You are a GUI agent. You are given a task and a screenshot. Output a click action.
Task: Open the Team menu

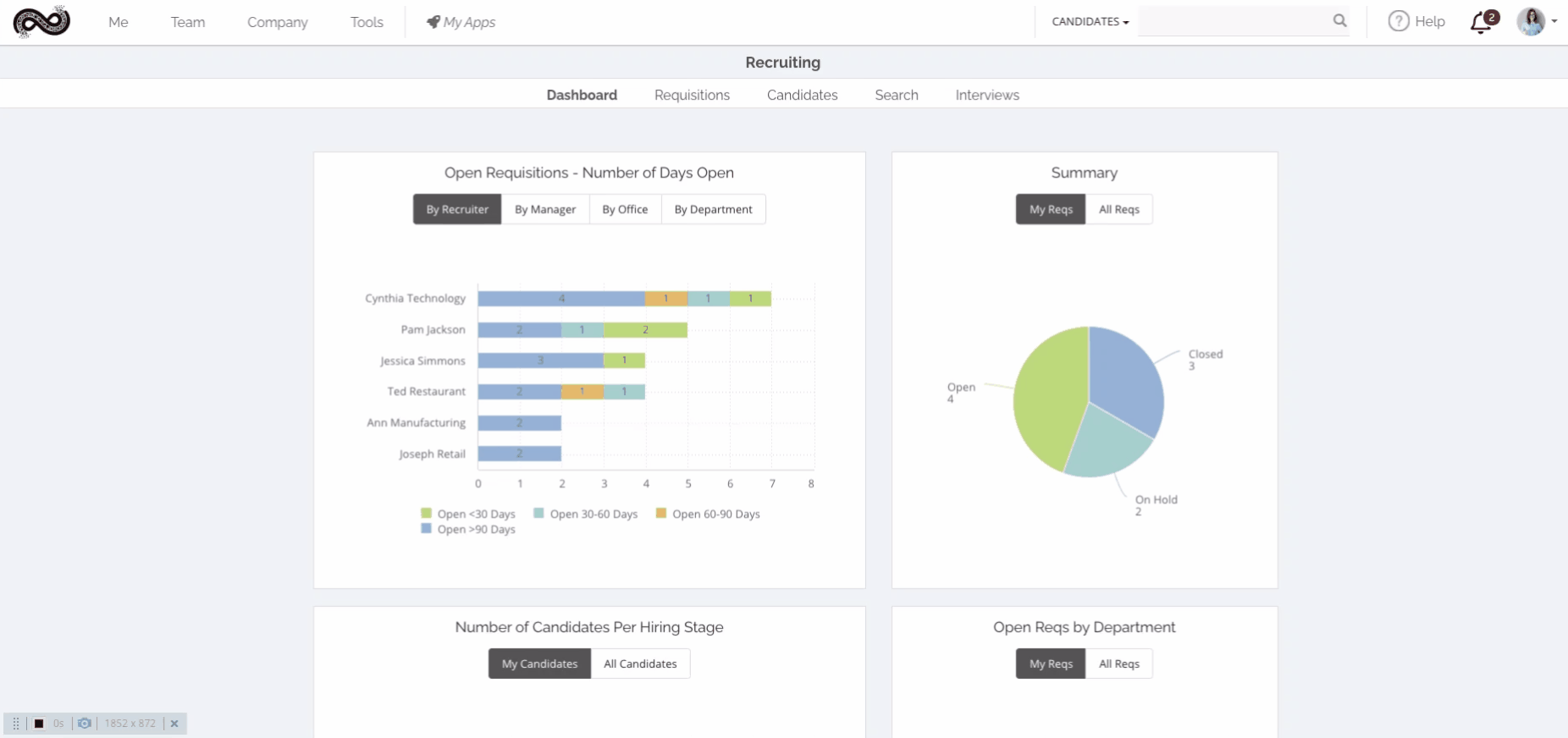tap(188, 22)
